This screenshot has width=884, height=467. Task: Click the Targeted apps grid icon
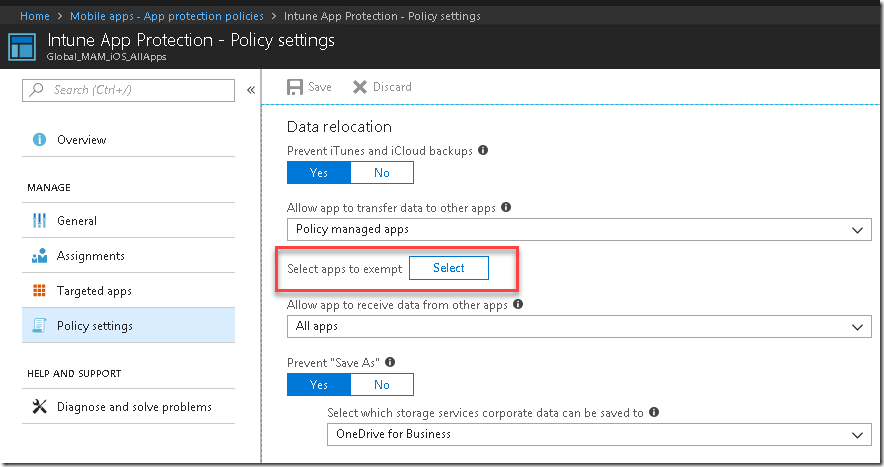pyautogui.click(x=39, y=290)
